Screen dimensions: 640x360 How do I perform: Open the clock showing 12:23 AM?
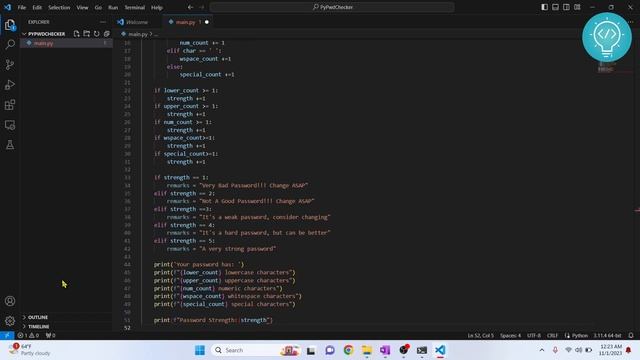(611, 350)
